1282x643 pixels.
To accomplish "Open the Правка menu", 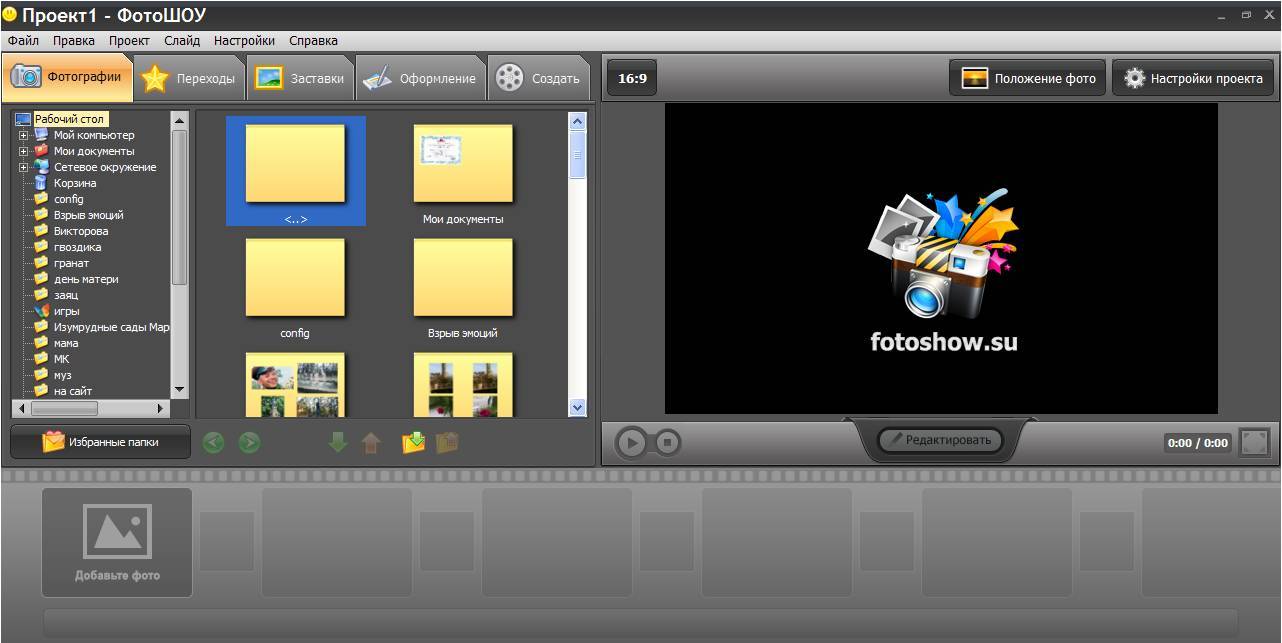I will (74, 41).
